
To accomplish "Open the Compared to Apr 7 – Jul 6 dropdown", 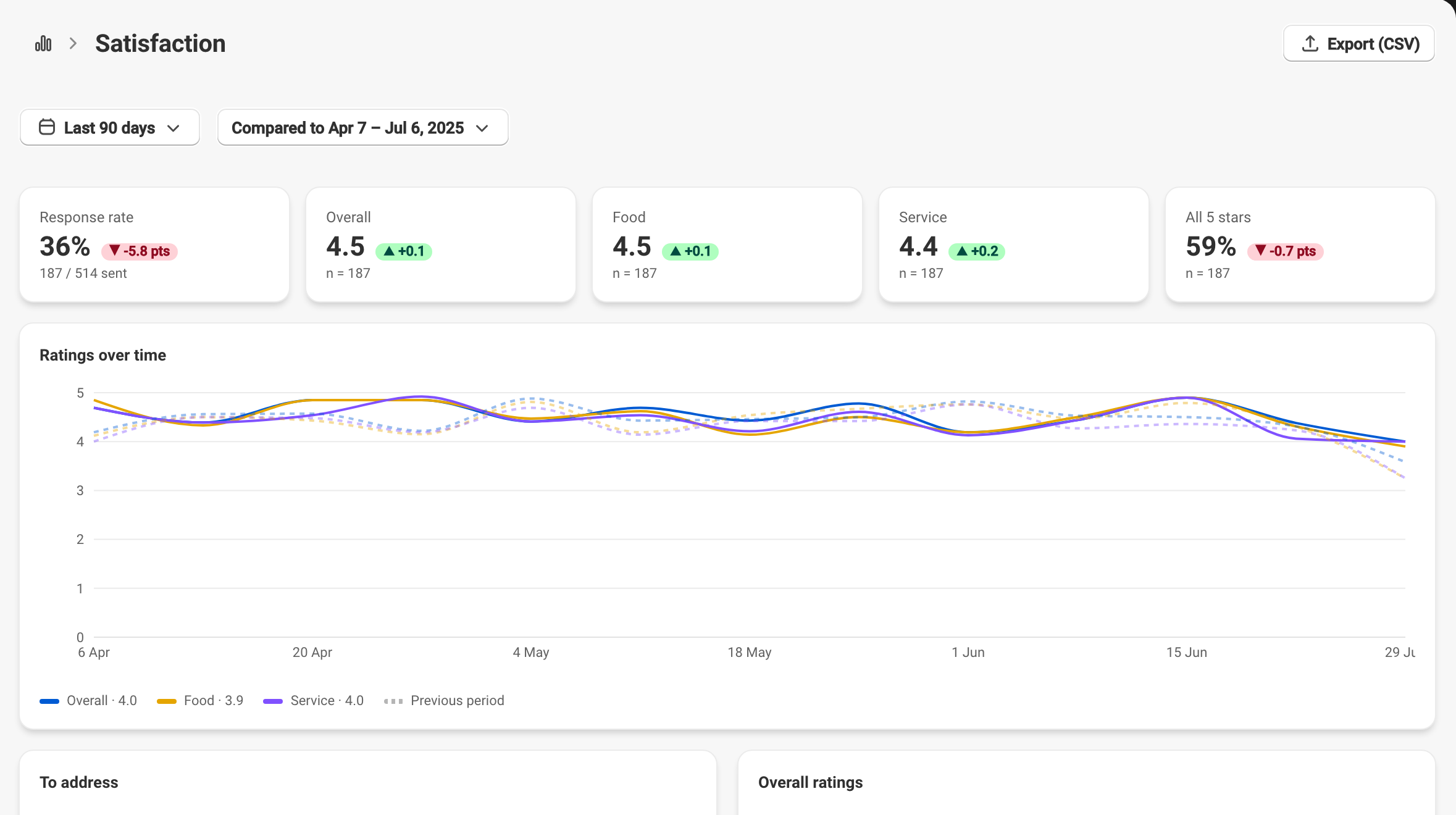I will tap(363, 128).
